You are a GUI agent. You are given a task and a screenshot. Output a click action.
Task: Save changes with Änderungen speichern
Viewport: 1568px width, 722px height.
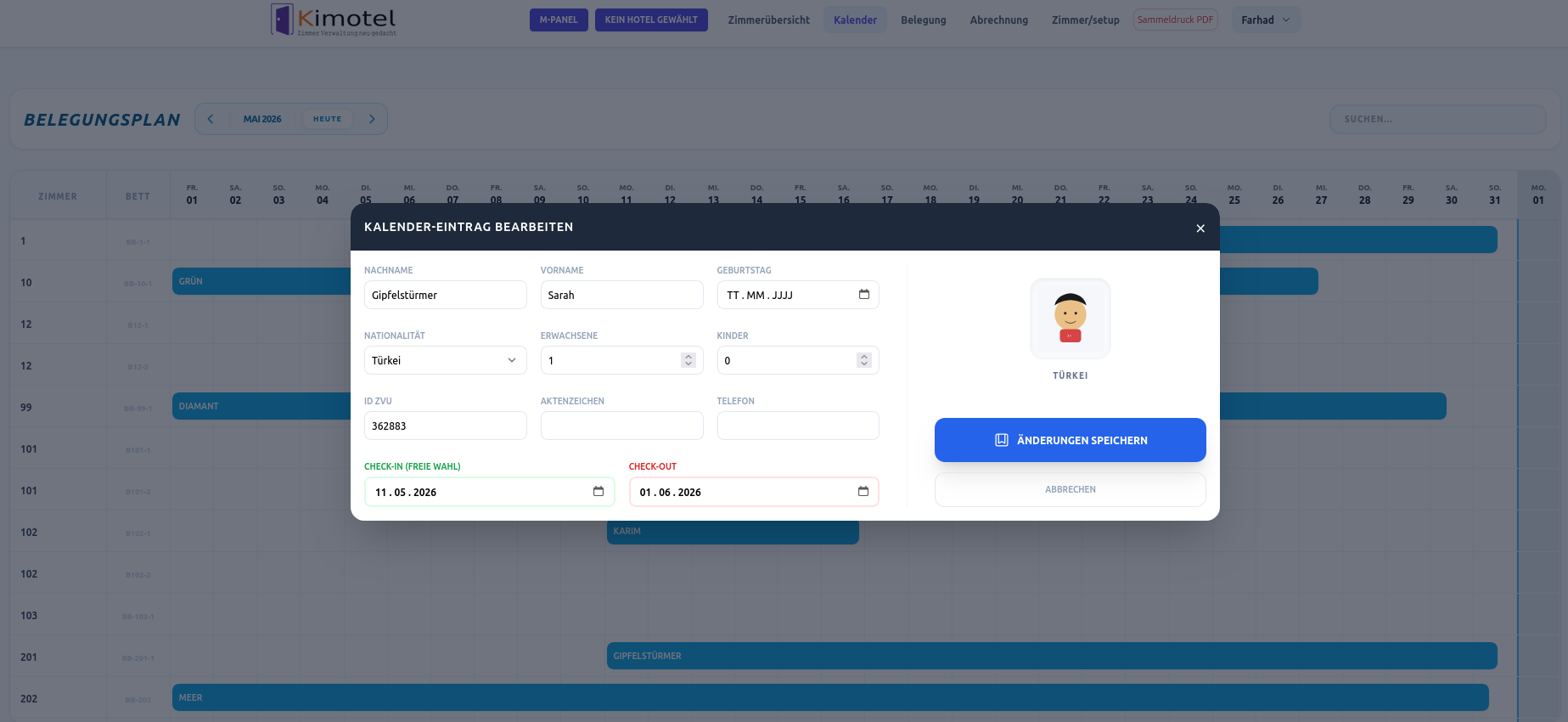1071,440
